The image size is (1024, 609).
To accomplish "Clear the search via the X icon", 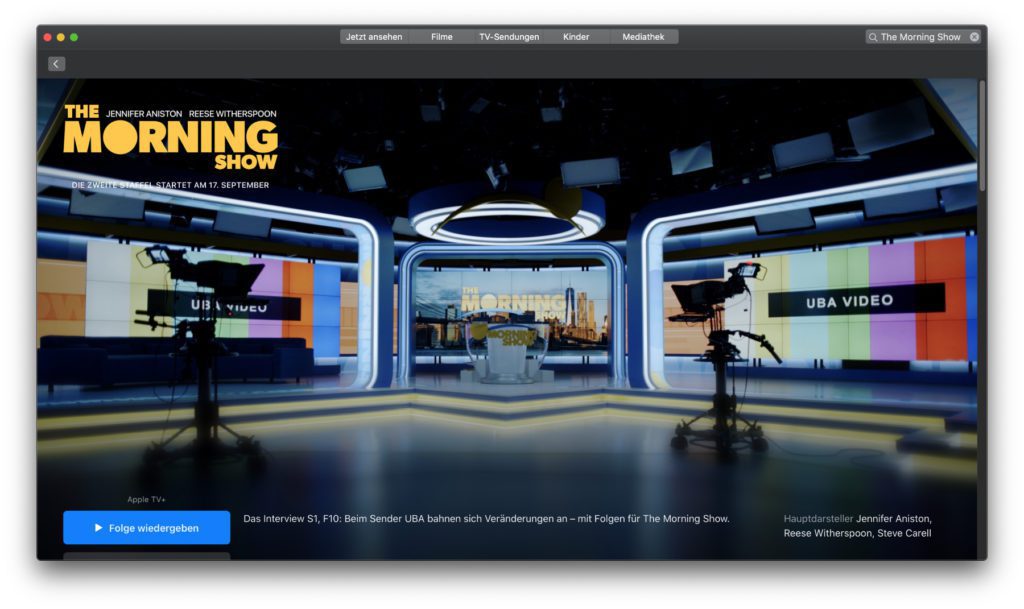I will 973,35.
